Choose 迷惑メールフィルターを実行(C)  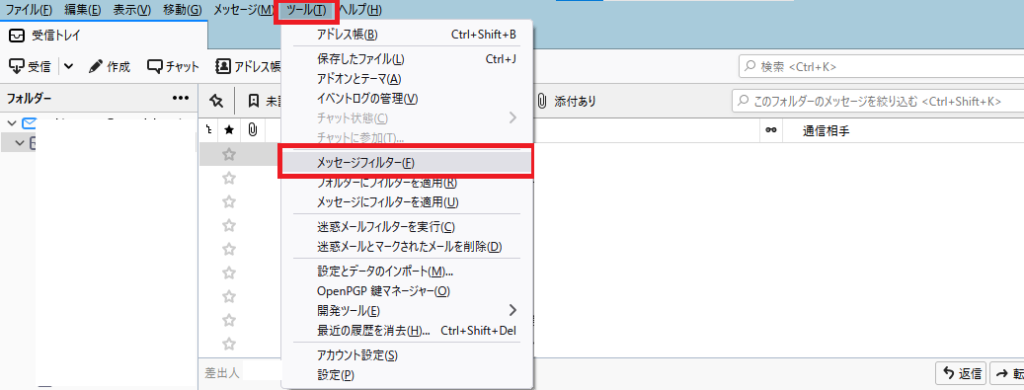407,227
